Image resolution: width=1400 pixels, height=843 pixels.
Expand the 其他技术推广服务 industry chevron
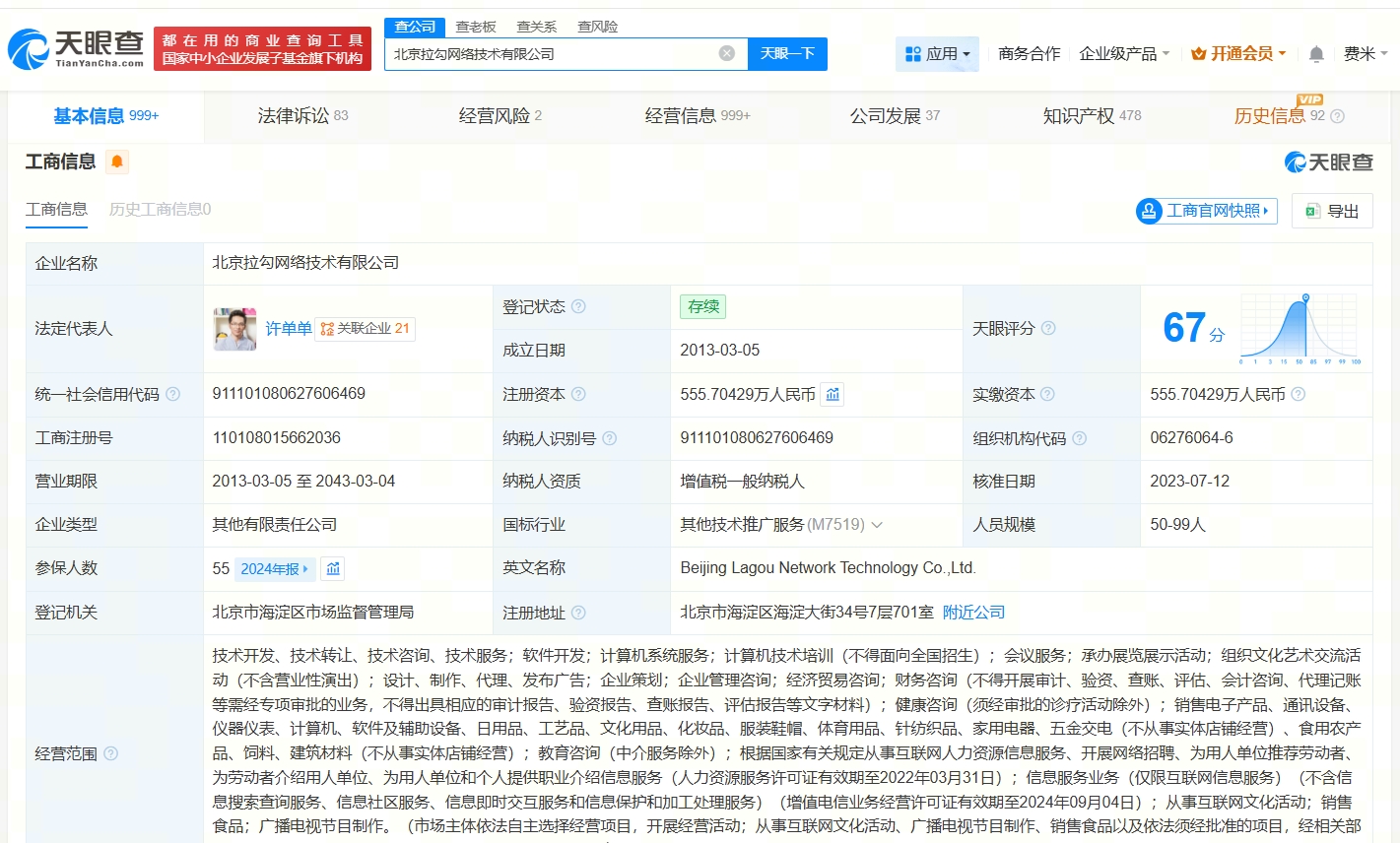[x=877, y=525]
